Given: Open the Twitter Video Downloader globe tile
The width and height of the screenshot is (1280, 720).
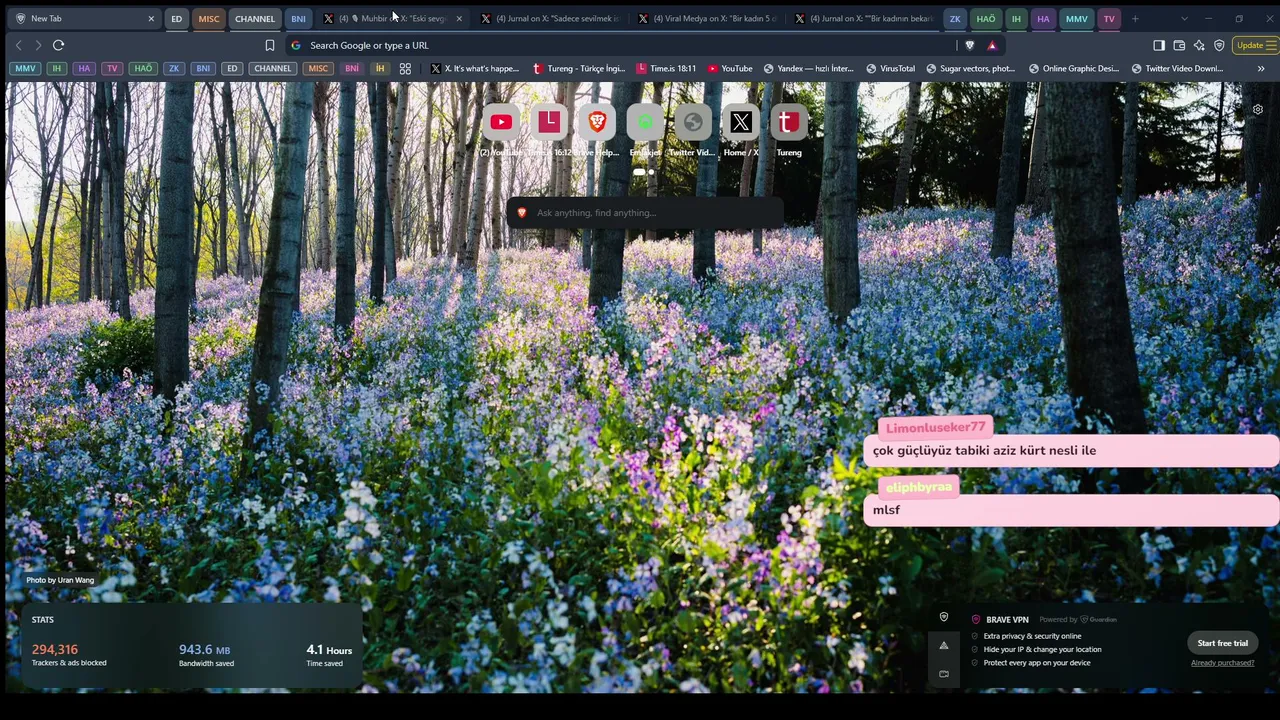Looking at the screenshot, I should point(693,123).
